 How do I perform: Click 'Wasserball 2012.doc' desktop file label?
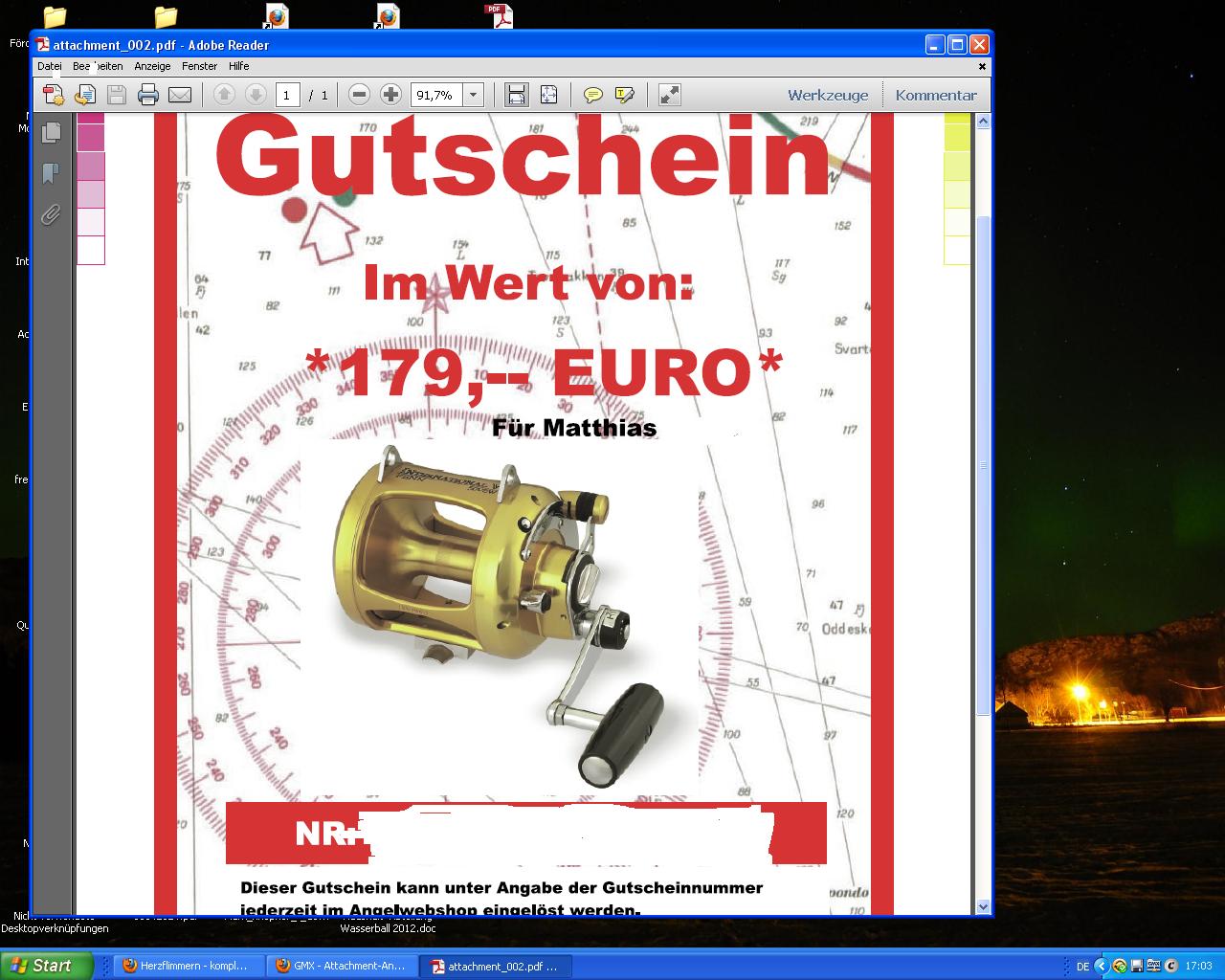[388, 928]
